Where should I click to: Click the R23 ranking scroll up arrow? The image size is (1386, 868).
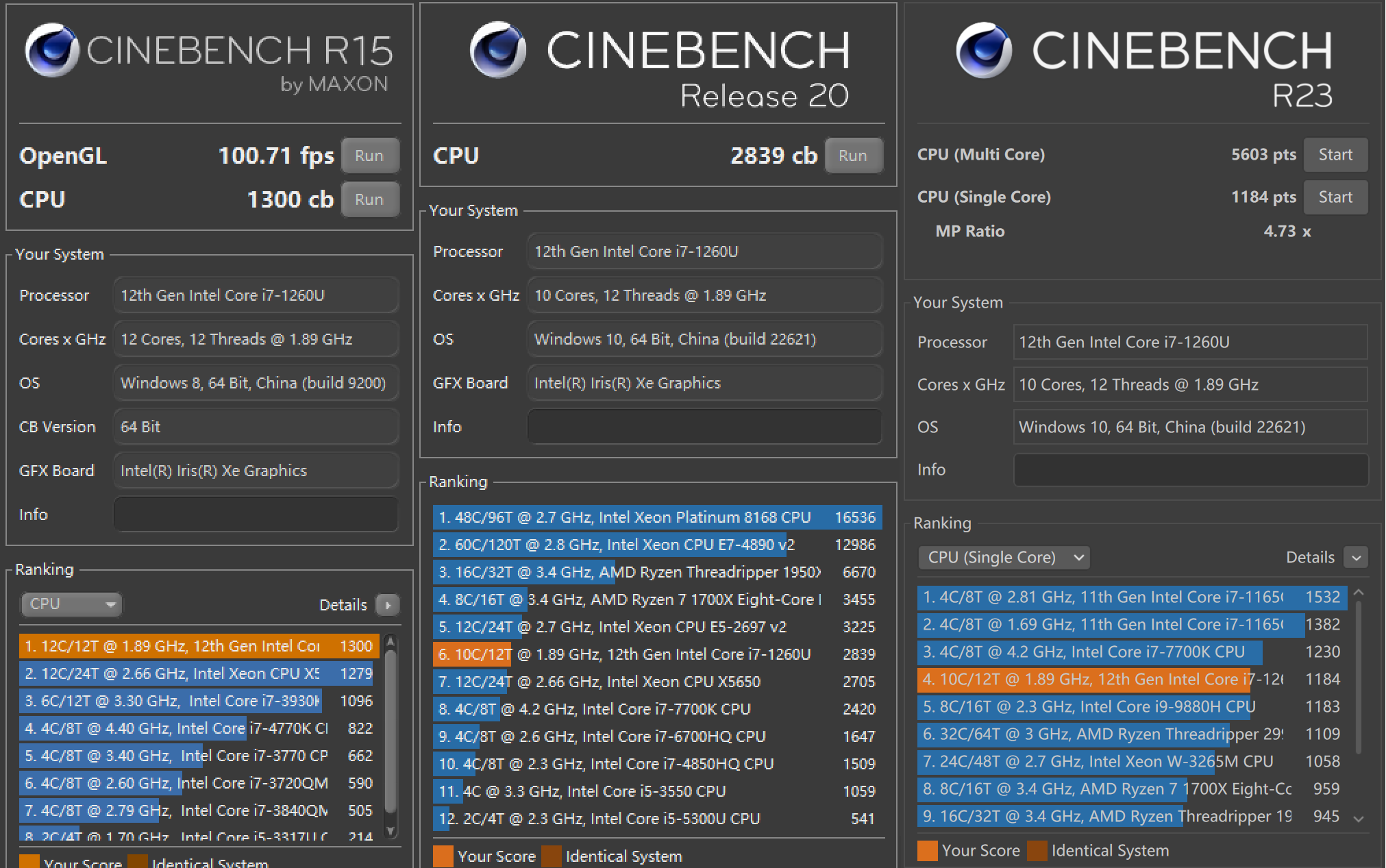point(1359,592)
